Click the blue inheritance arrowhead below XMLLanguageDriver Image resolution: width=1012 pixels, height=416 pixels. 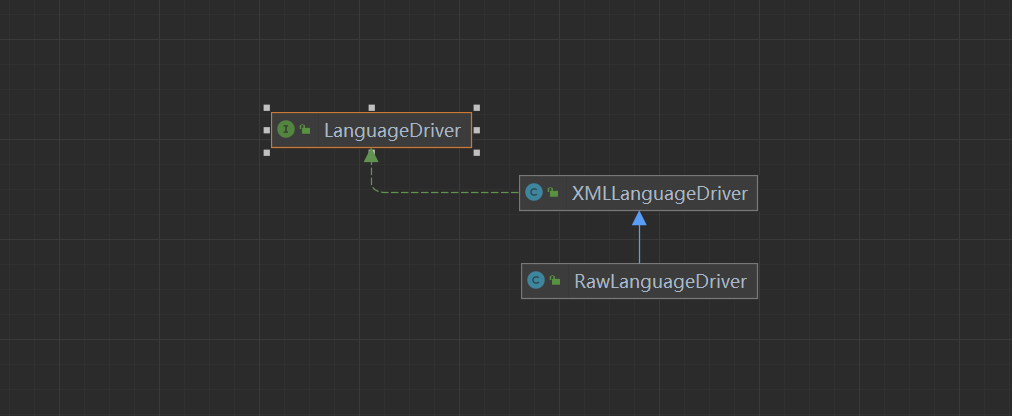point(639,218)
